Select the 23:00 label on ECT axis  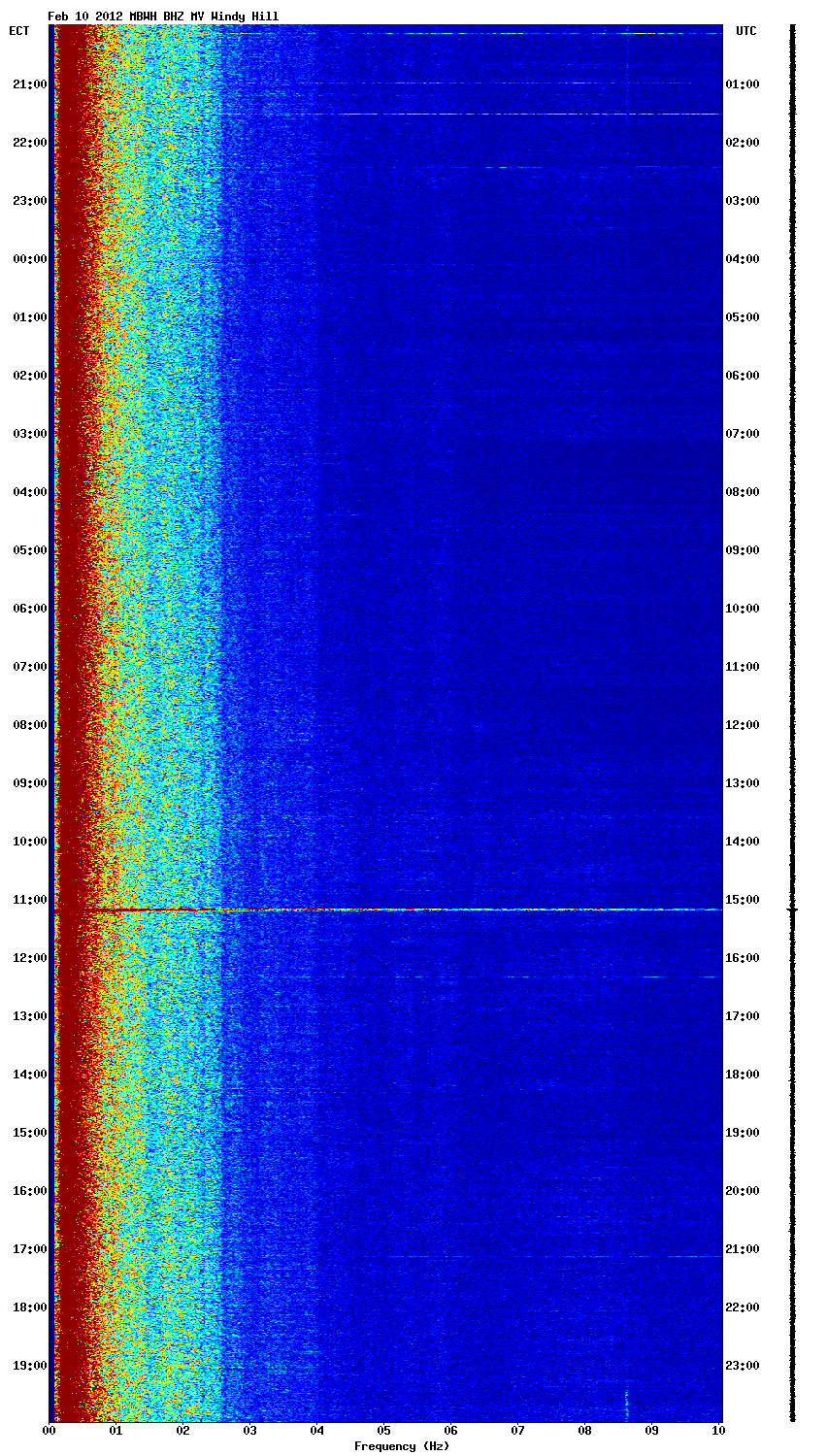(x=29, y=201)
